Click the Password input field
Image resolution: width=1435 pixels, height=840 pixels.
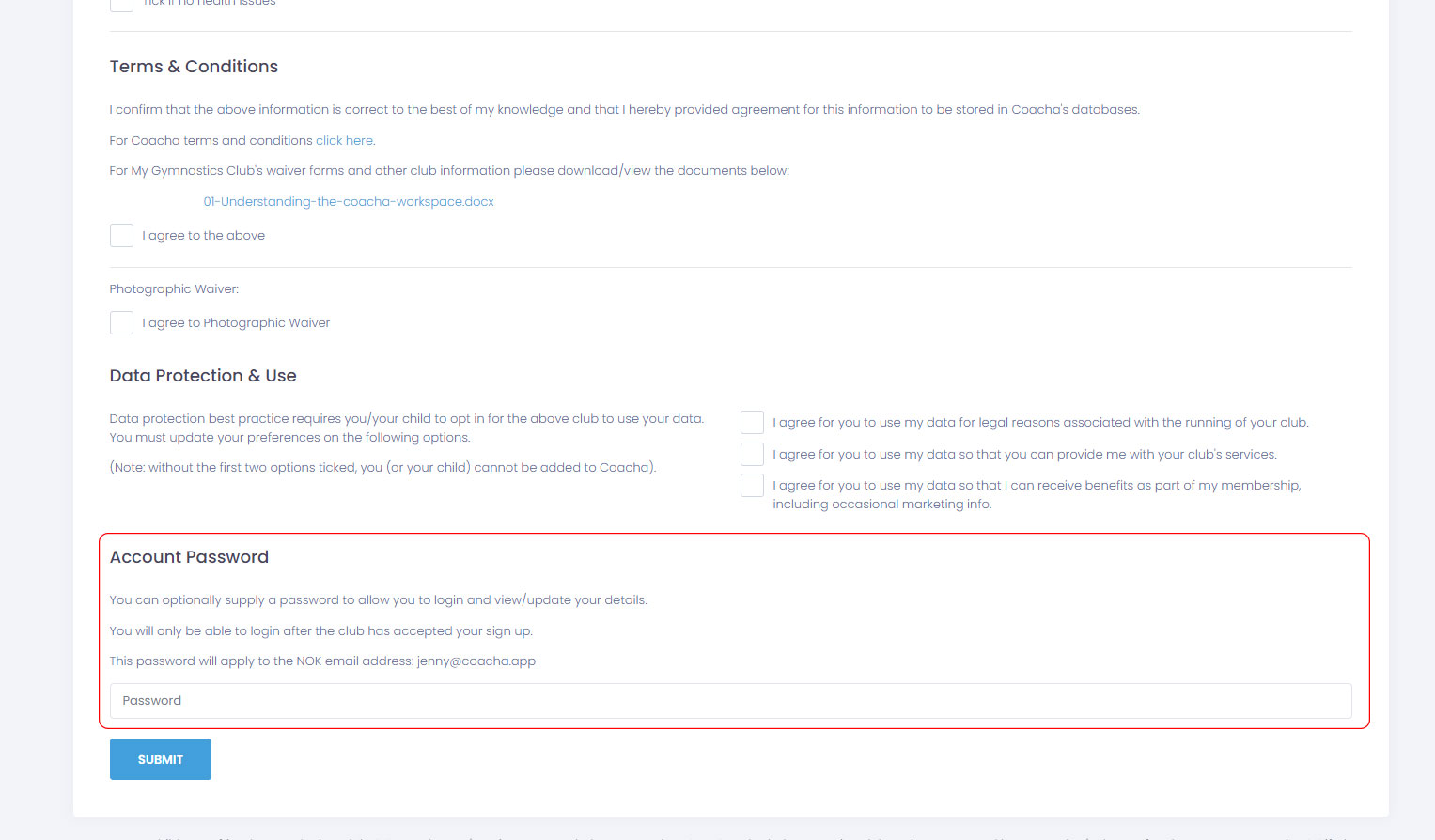click(730, 701)
